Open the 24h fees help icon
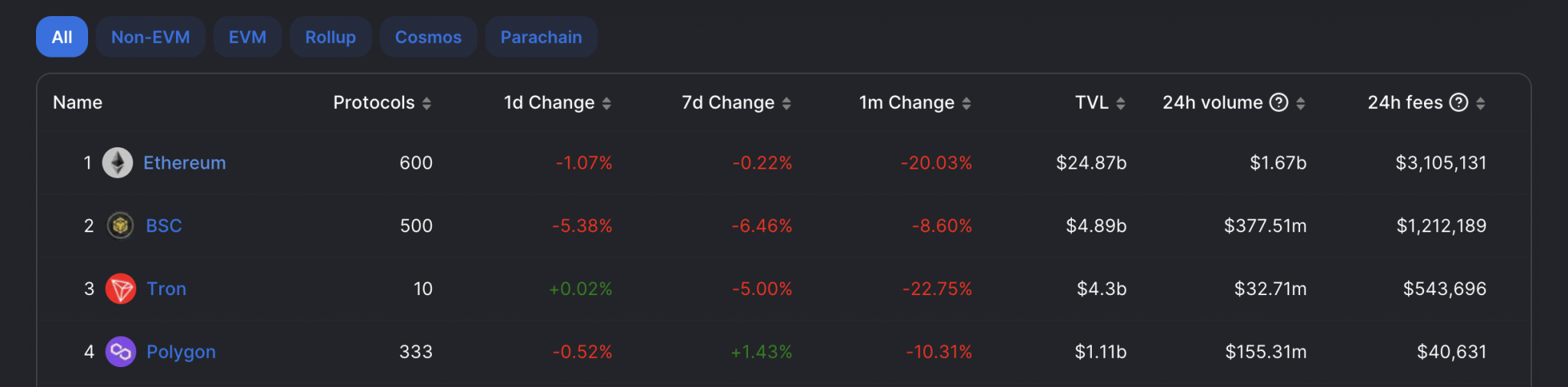This screenshot has width=1568, height=387. tap(1459, 103)
